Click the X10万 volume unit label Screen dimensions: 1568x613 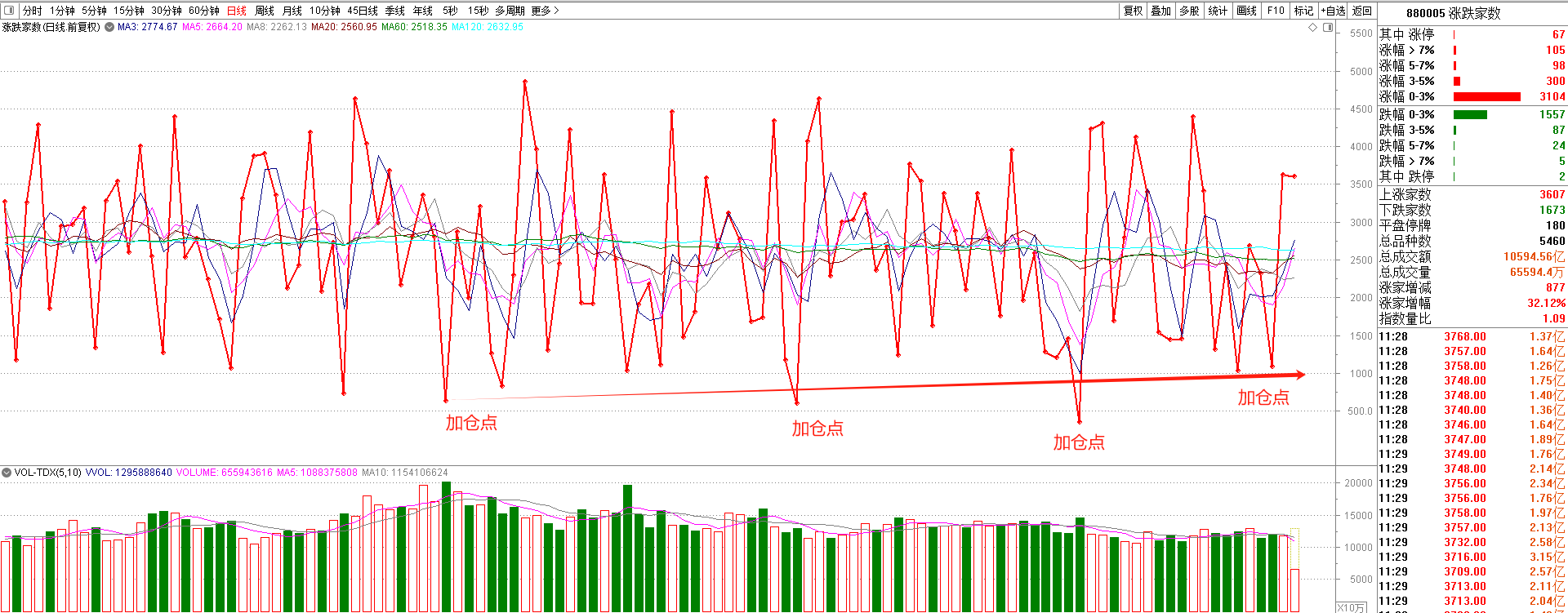point(1352,607)
